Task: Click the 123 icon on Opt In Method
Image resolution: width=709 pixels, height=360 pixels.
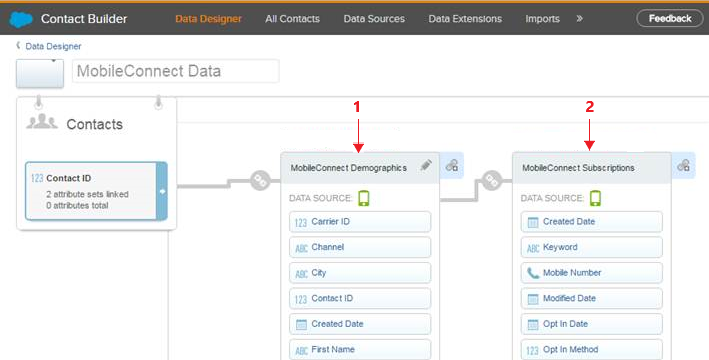Action: point(533,351)
